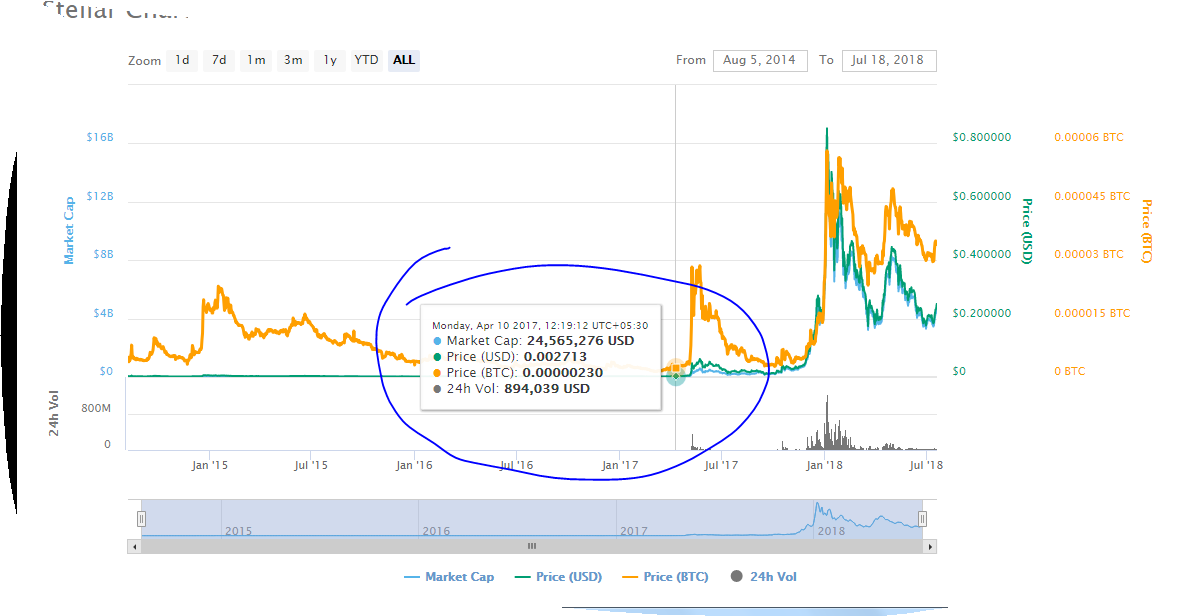The width and height of the screenshot is (1187, 616).
Task: Click the From date field Aug 5, 2014
Action: click(759, 61)
